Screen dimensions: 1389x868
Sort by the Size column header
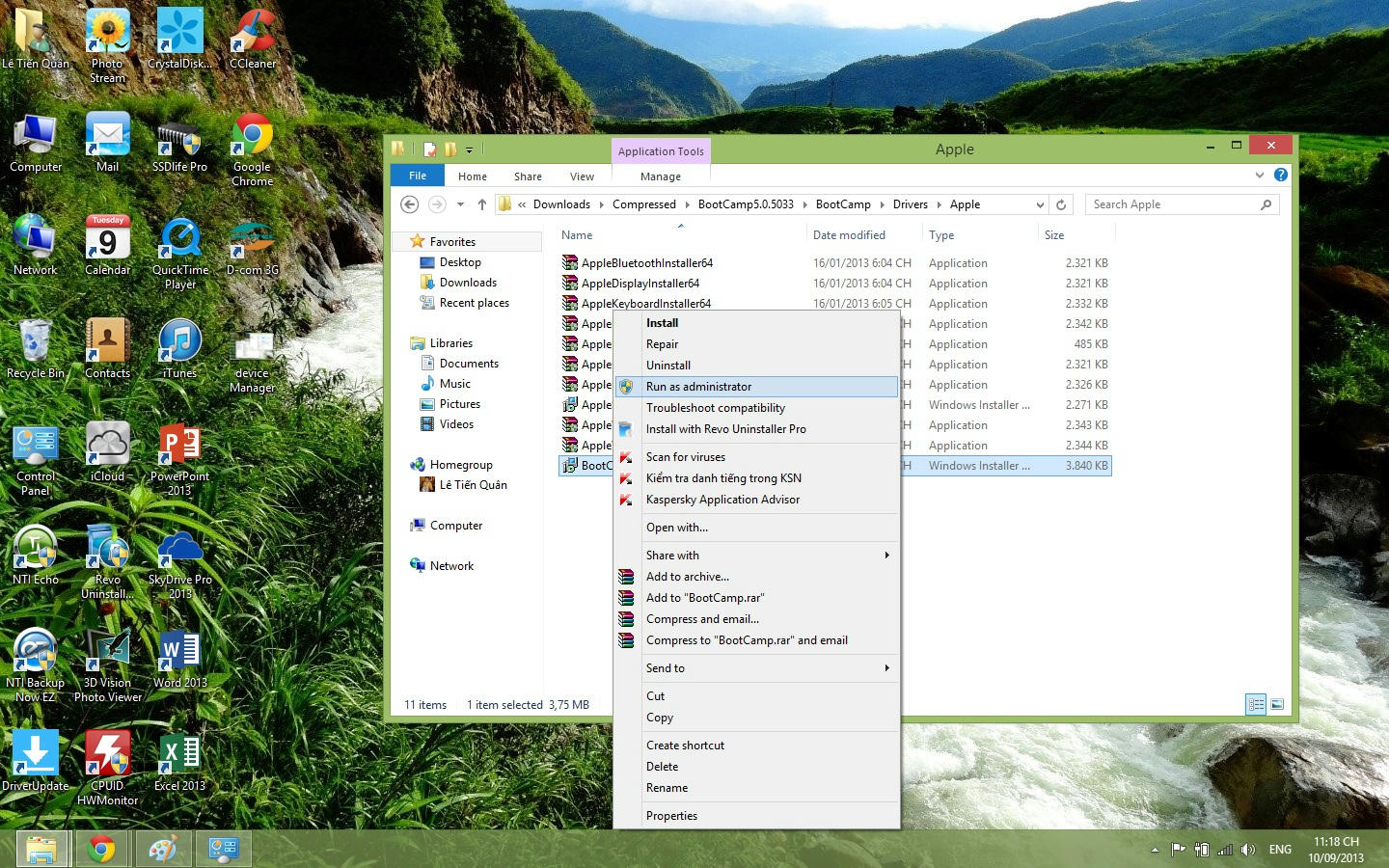[x=1076, y=234]
